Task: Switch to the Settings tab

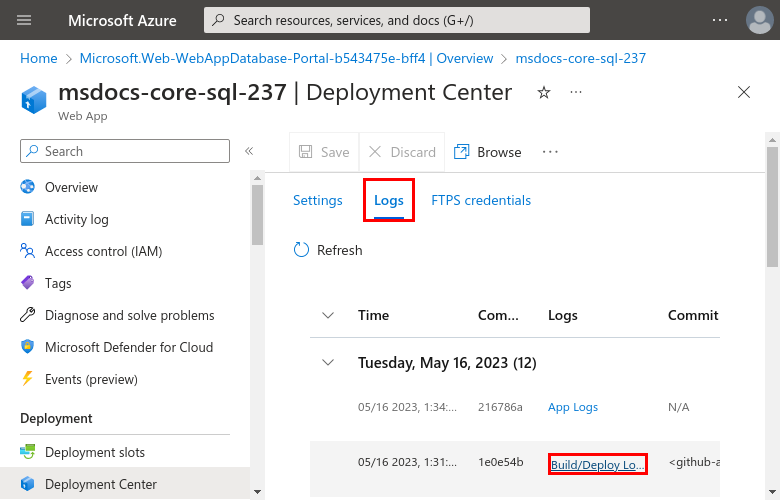Action: 318,200
